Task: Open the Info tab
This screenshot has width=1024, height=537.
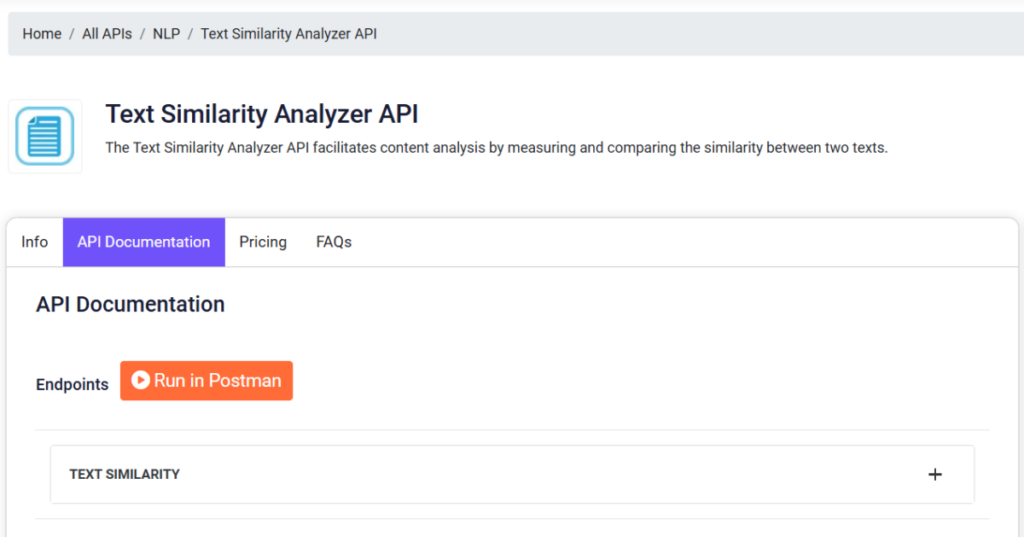Action: [x=35, y=242]
